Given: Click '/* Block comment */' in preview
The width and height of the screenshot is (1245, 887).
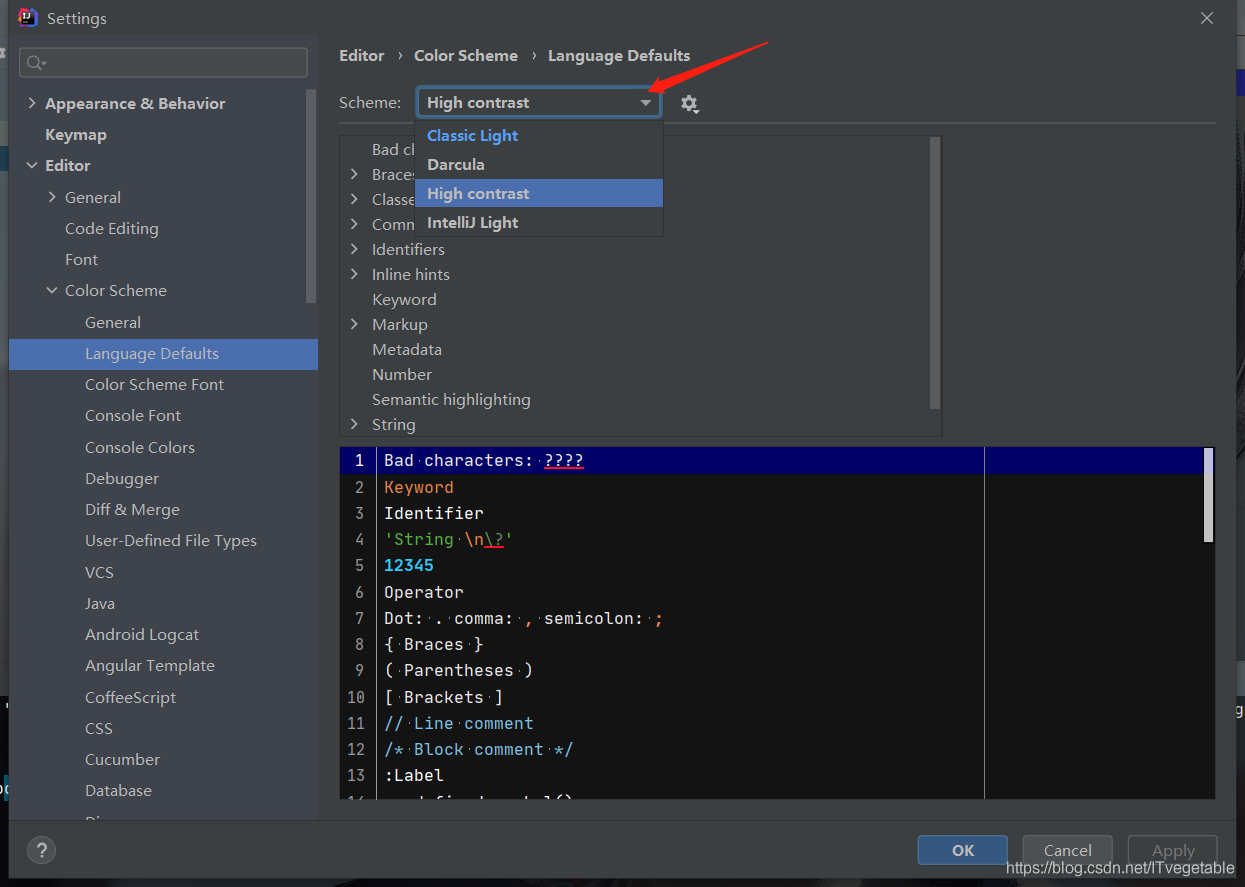Looking at the screenshot, I should pos(479,749).
